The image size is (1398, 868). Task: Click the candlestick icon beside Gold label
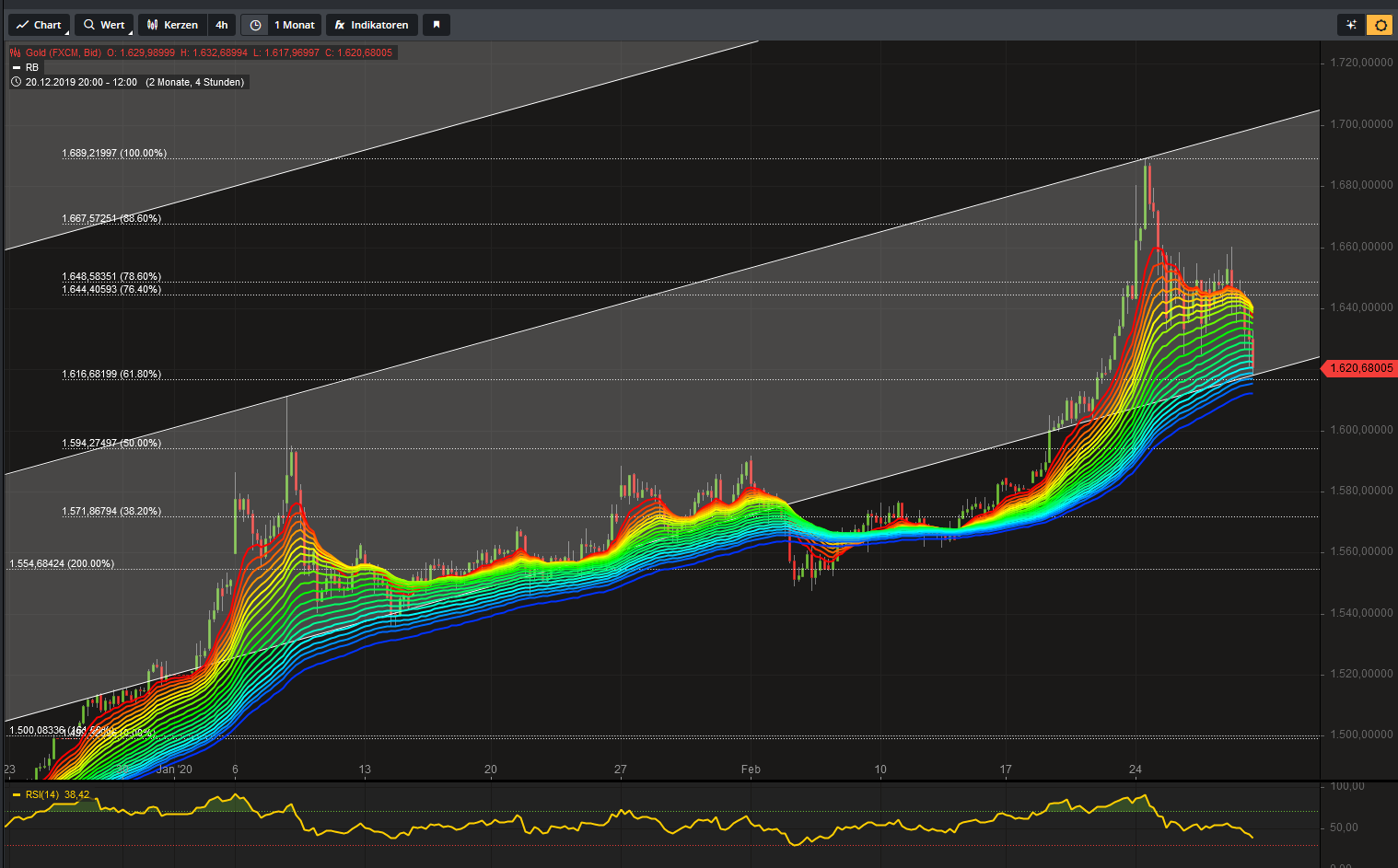coord(16,52)
